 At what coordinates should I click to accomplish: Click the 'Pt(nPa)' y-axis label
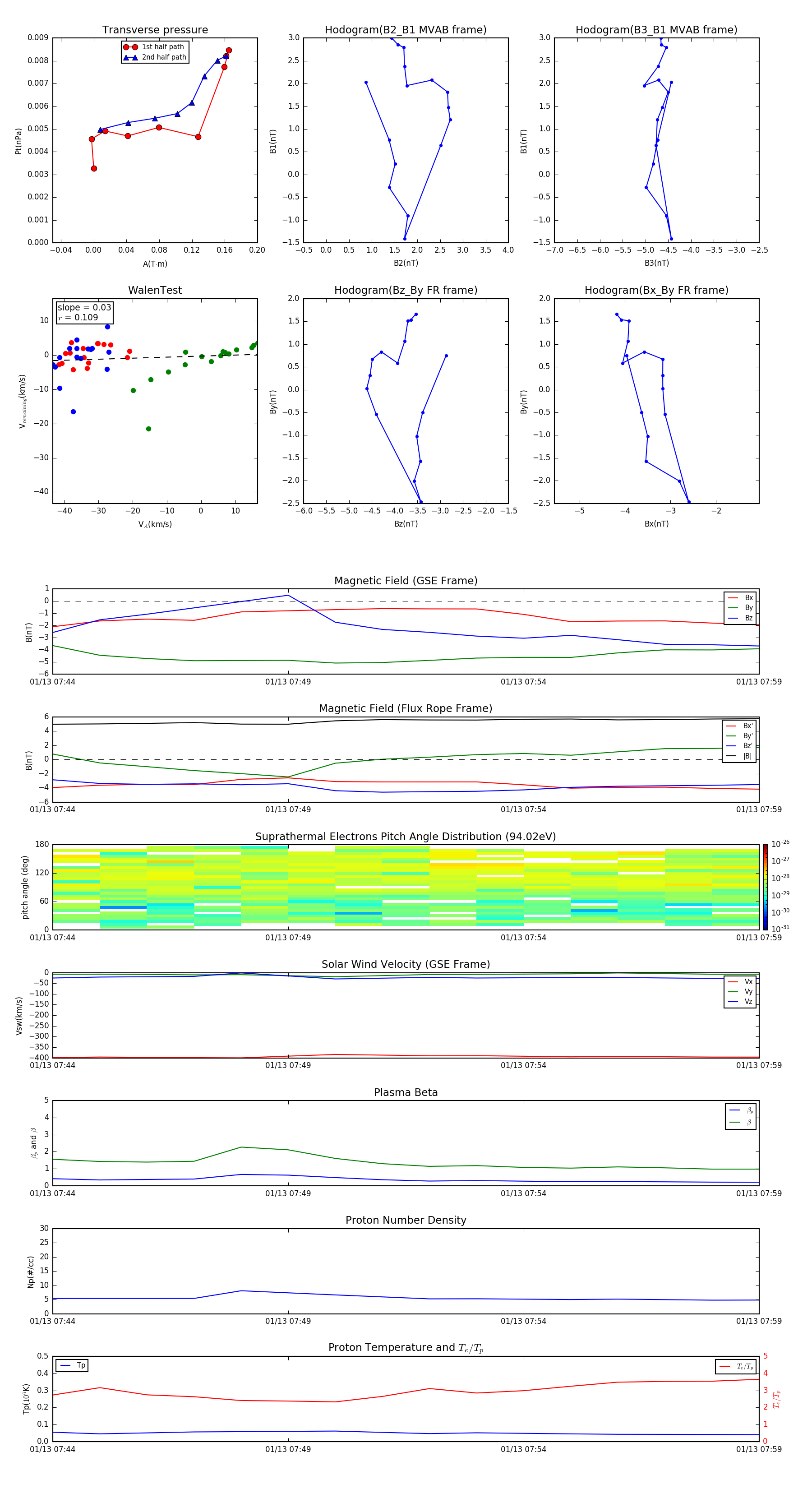click(x=18, y=141)
